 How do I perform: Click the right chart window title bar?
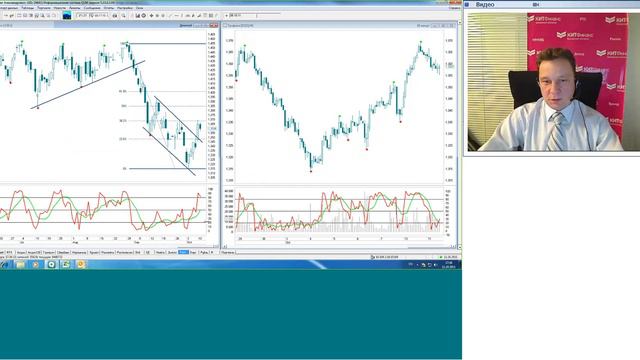tap(339, 25)
